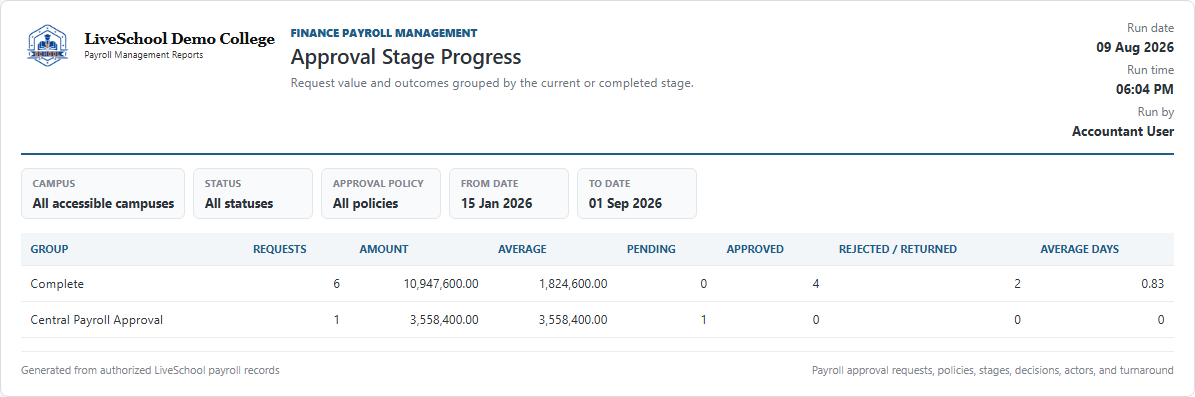Click the Group column header
1195x397 pixels.
click(x=50, y=249)
